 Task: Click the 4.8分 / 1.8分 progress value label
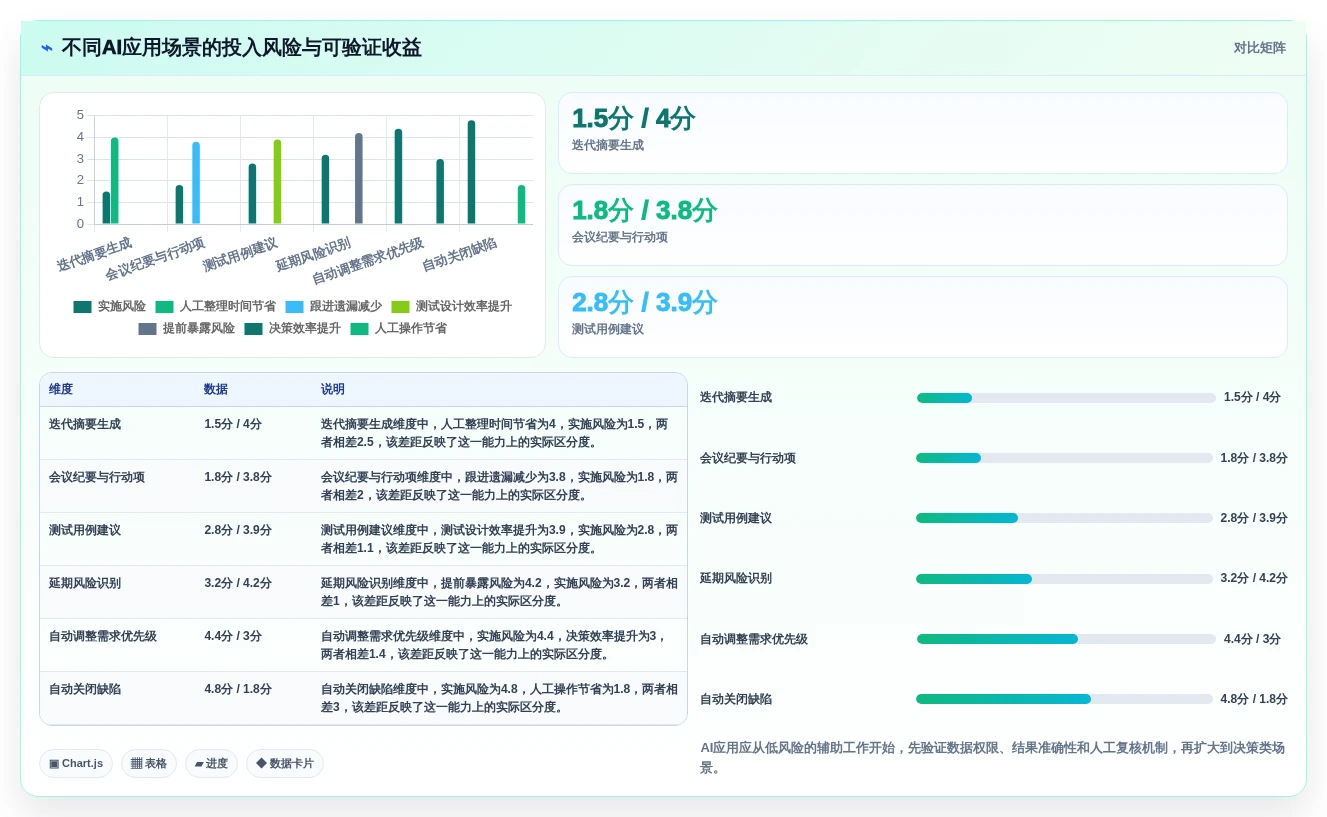click(1254, 699)
